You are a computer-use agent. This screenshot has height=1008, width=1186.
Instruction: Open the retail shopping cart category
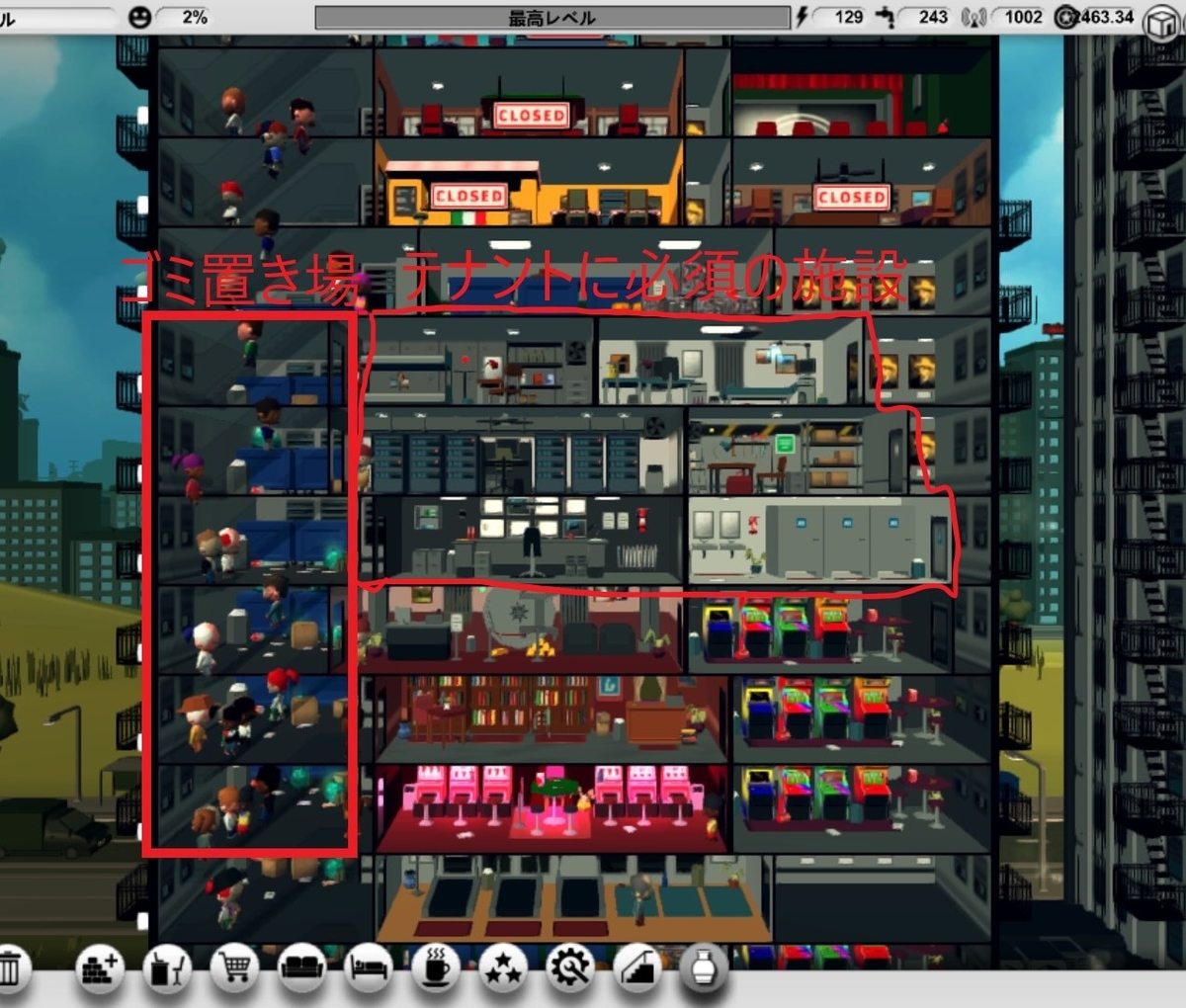click(x=235, y=968)
